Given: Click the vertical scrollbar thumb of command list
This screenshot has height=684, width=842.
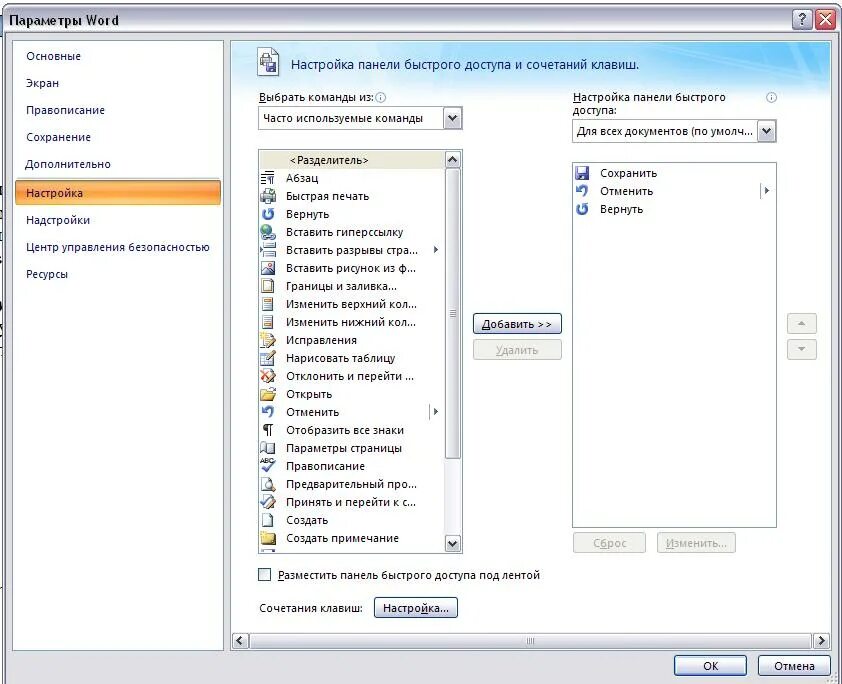Looking at the screenshot, I should pos(453,314).
